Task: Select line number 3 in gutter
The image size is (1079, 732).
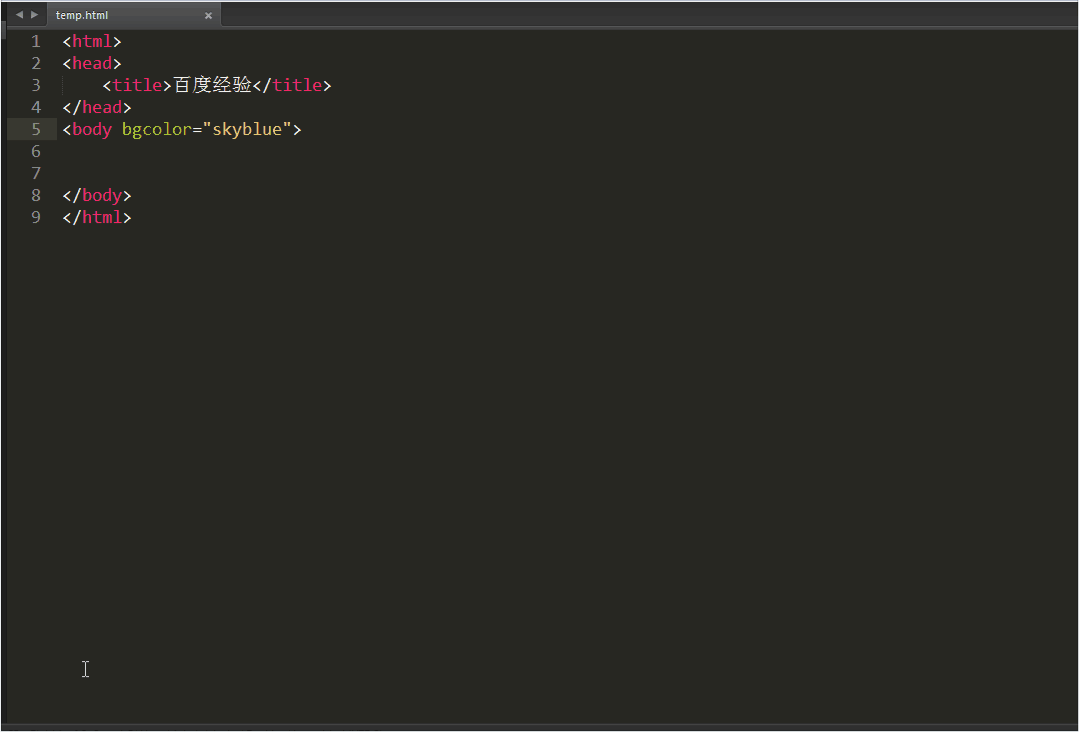Action: [36, 85]
